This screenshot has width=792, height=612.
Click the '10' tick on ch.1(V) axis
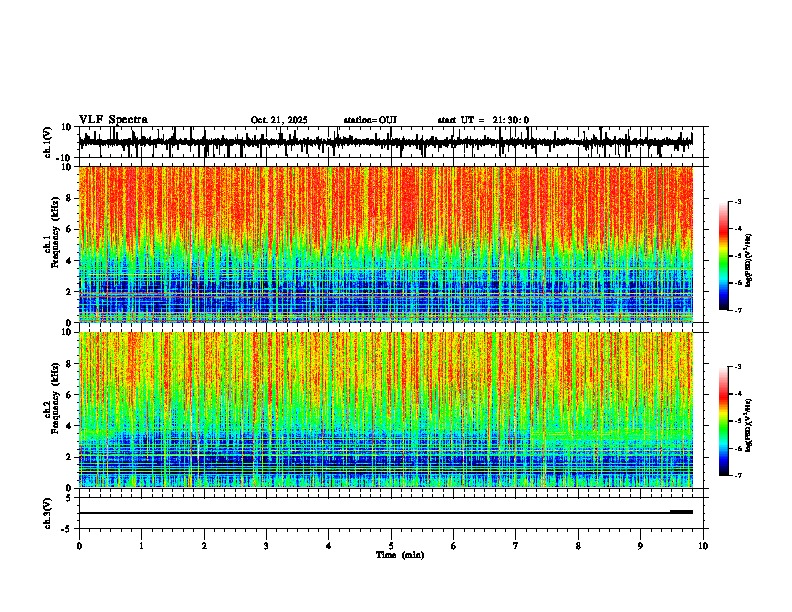click(x=68, y=127)
